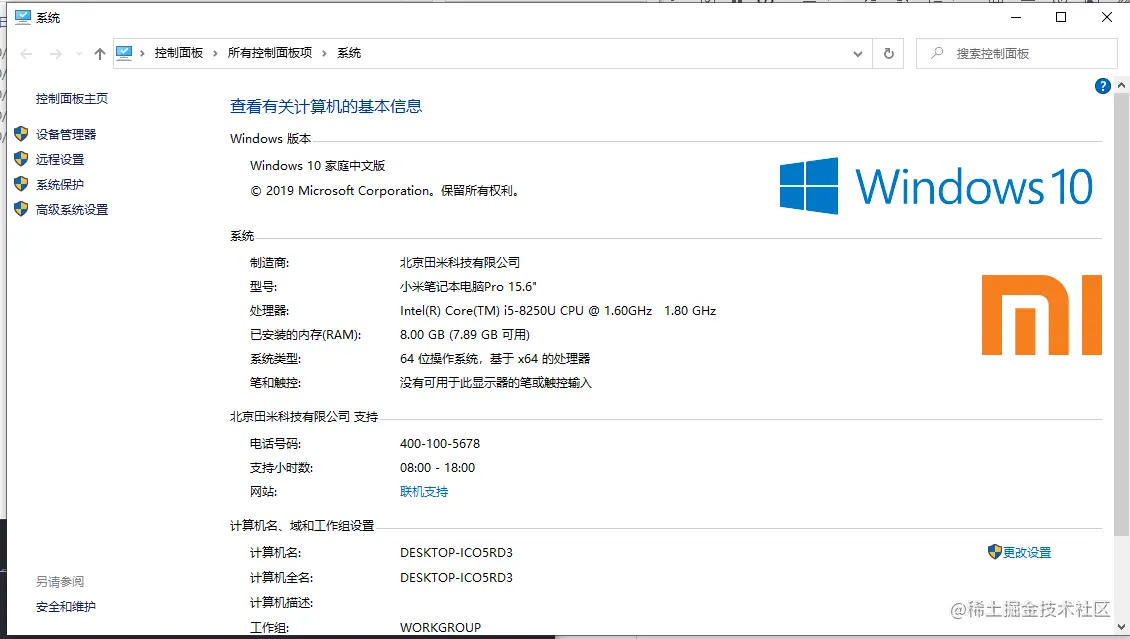1130x639 pixels.
Task: Click the Windows 10 logo image
Action: [936, 186]
